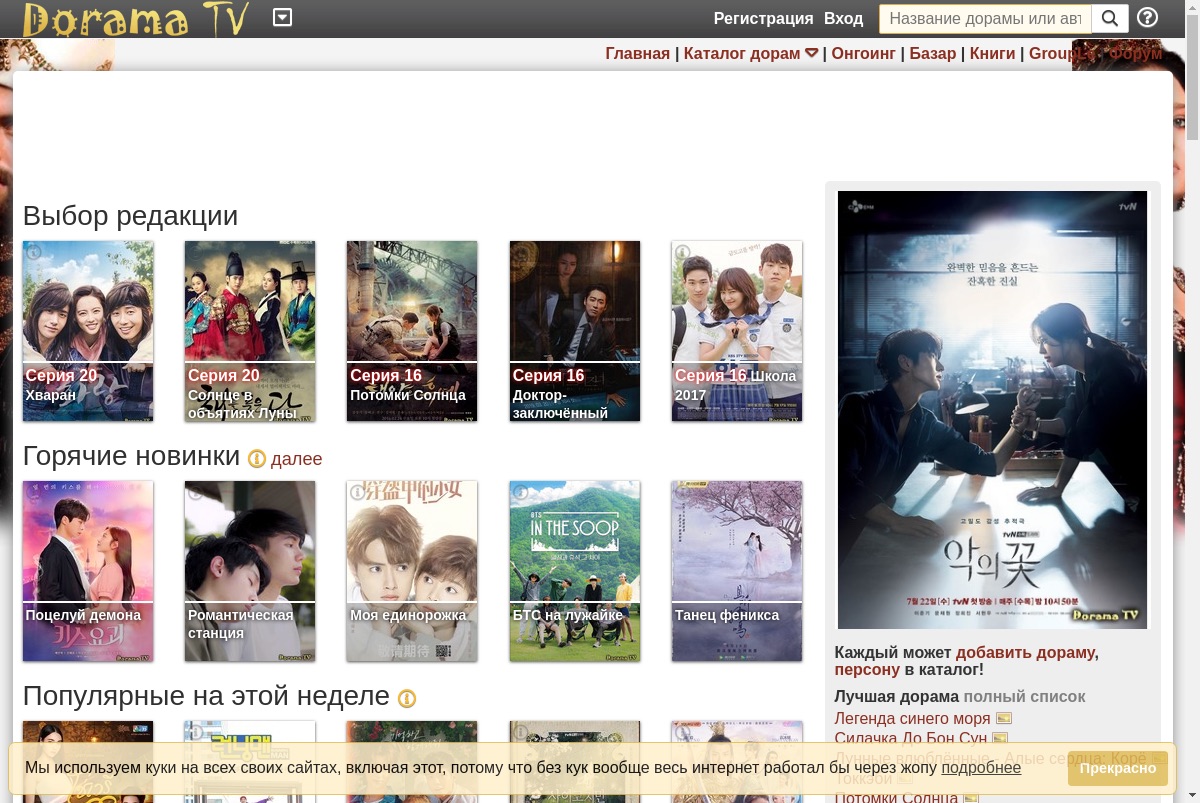The image size is (1200, 803).
Task: Click picture icon beside Легенда синего моря
Action: (1004, 718)
